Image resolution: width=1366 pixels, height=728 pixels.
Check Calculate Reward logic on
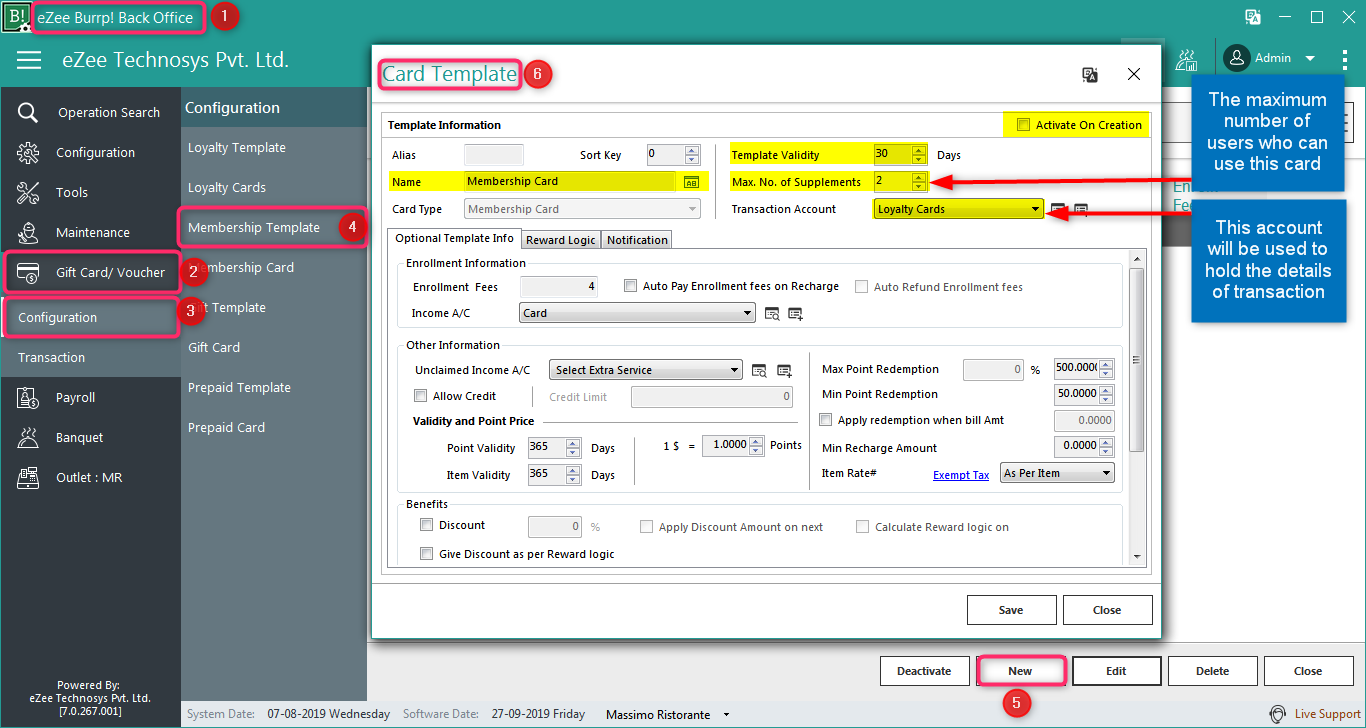[862, 527]
